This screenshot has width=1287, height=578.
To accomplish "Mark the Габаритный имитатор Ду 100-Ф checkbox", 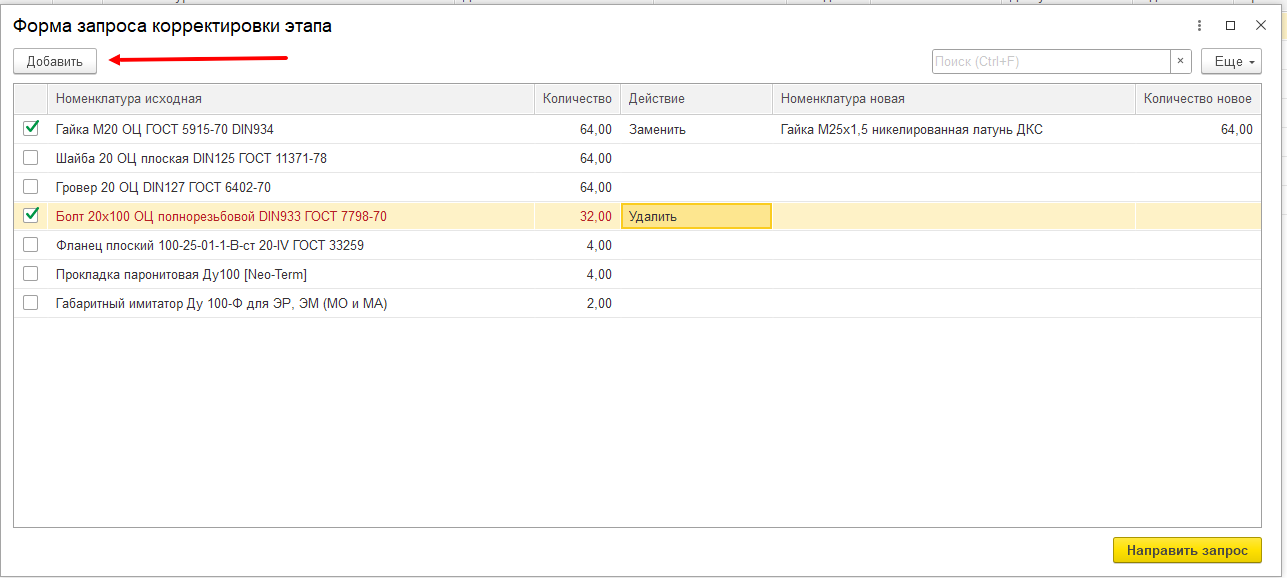I will [31, 303].
